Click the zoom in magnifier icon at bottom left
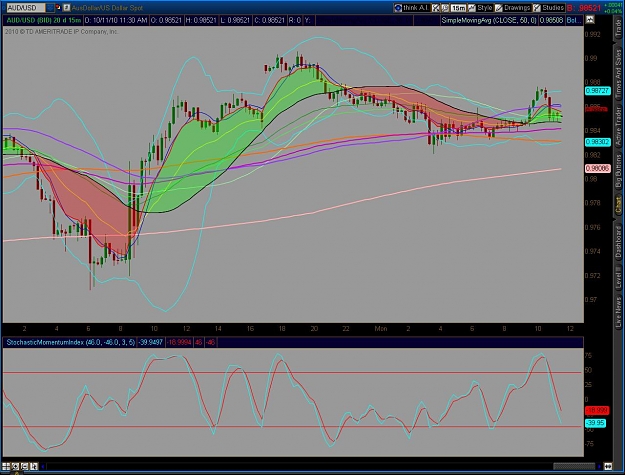625x475 pixels. 15,466
